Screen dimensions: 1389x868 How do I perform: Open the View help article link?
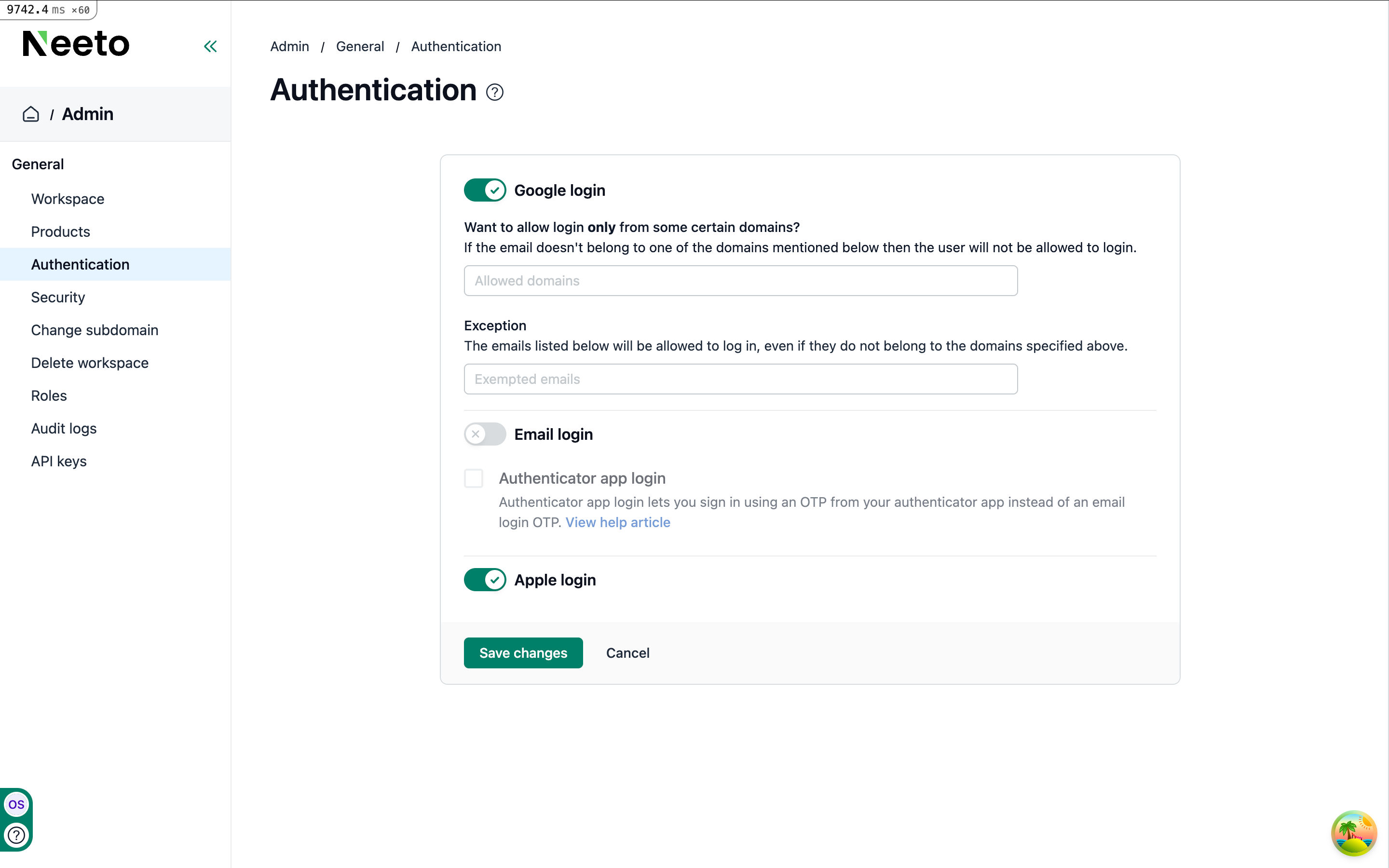click(618, 522)
